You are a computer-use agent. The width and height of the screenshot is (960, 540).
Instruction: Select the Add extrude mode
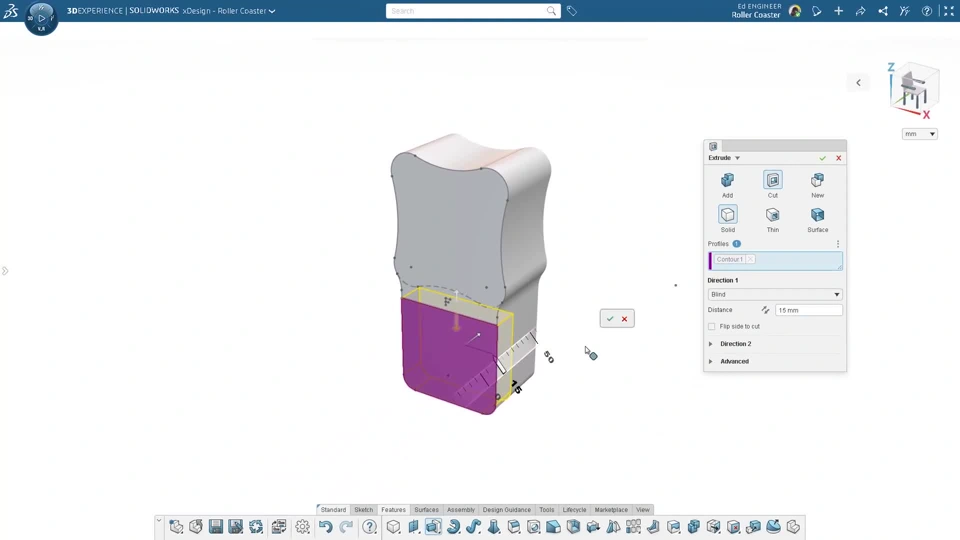[727, 185]
